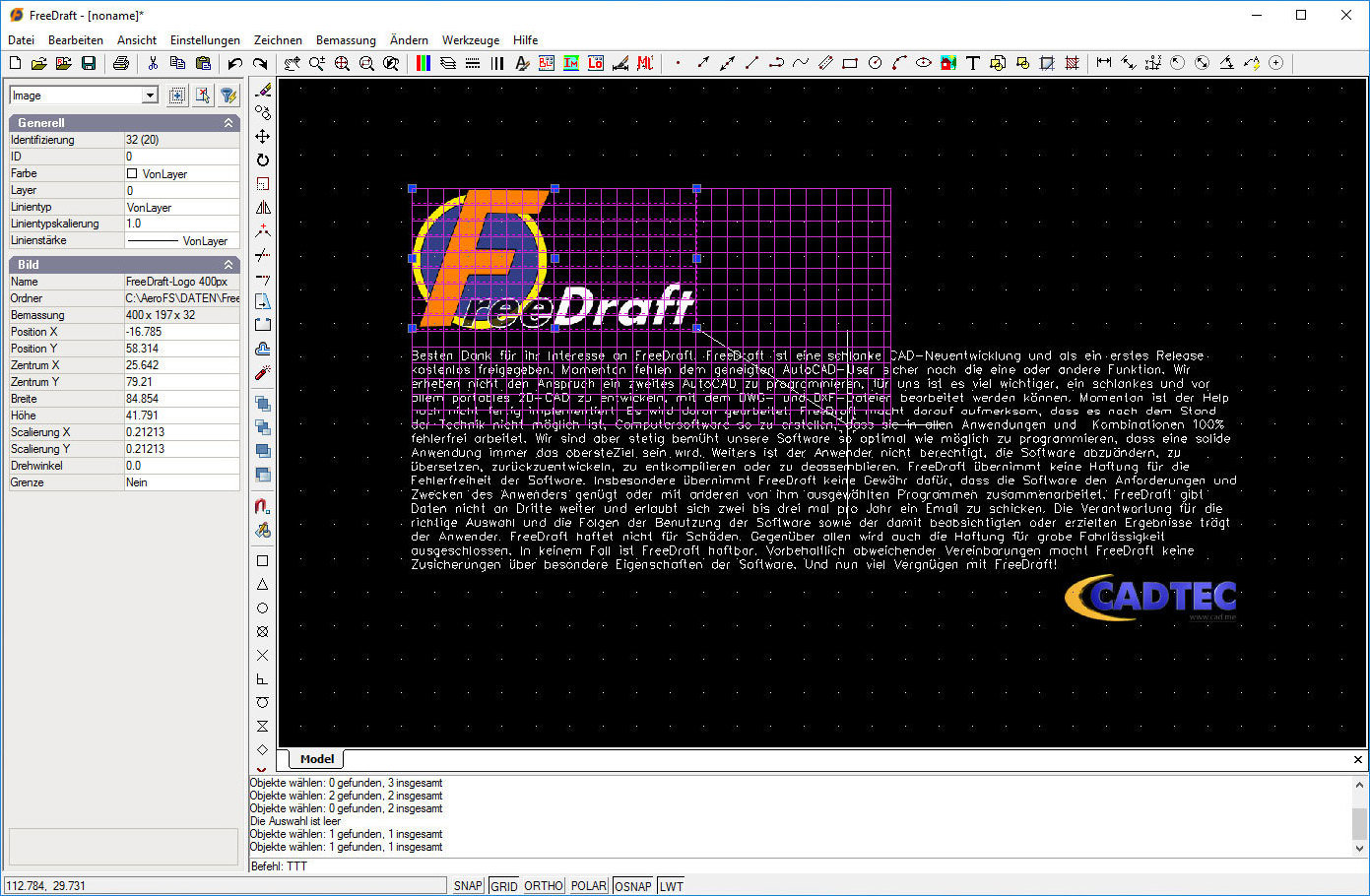Select the Line drawing tool

[751, 62]
